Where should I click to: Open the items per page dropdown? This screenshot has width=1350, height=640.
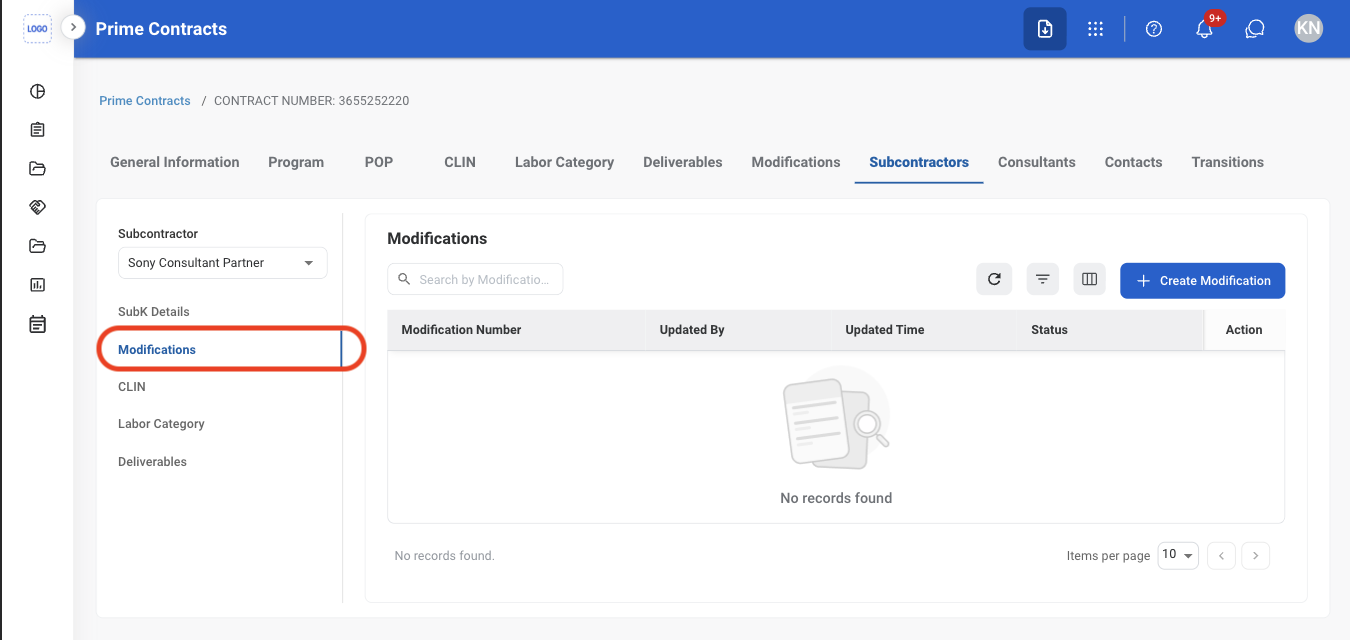coord(1178,555)
